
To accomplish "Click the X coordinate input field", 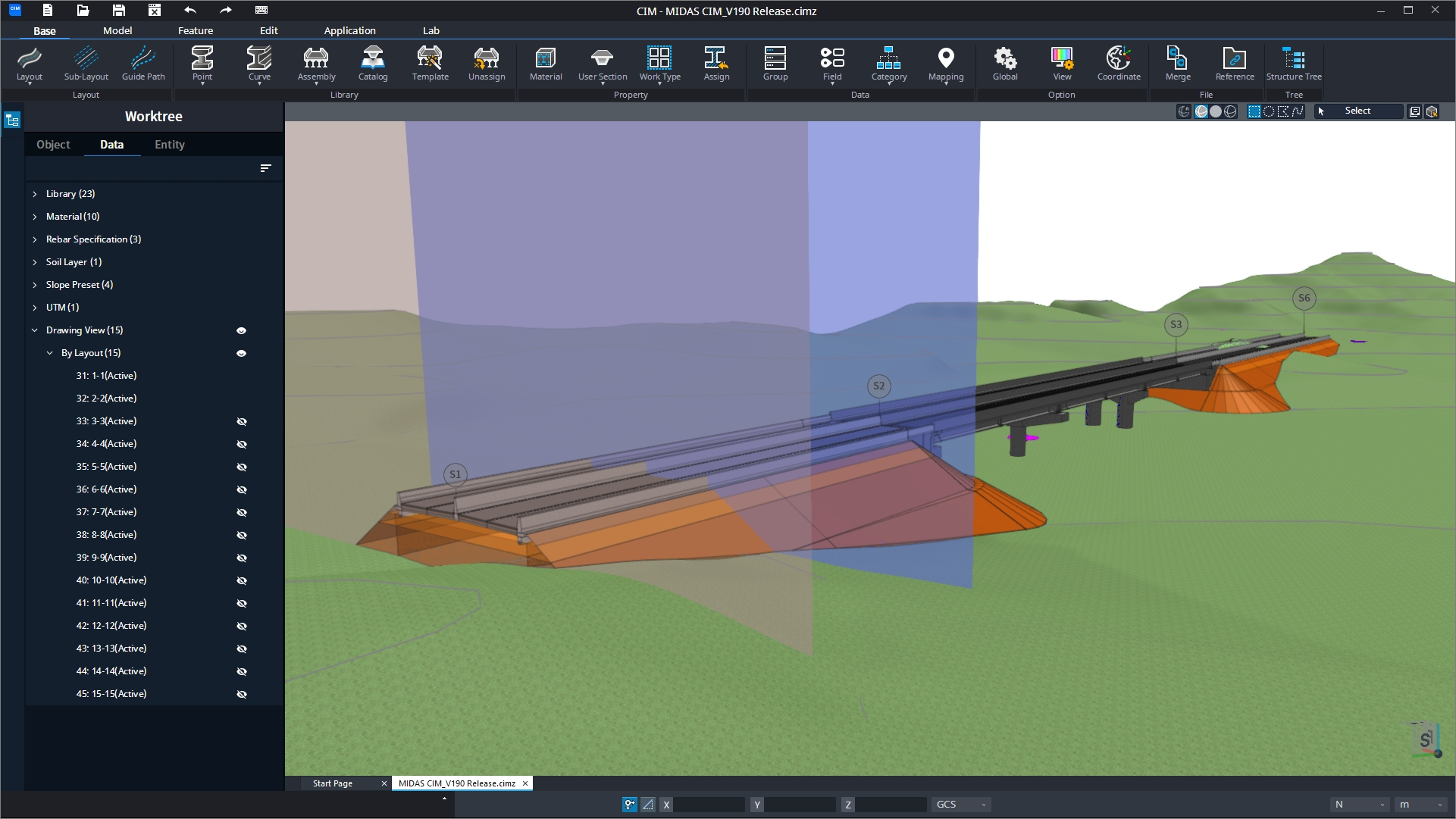I will 709,805.
